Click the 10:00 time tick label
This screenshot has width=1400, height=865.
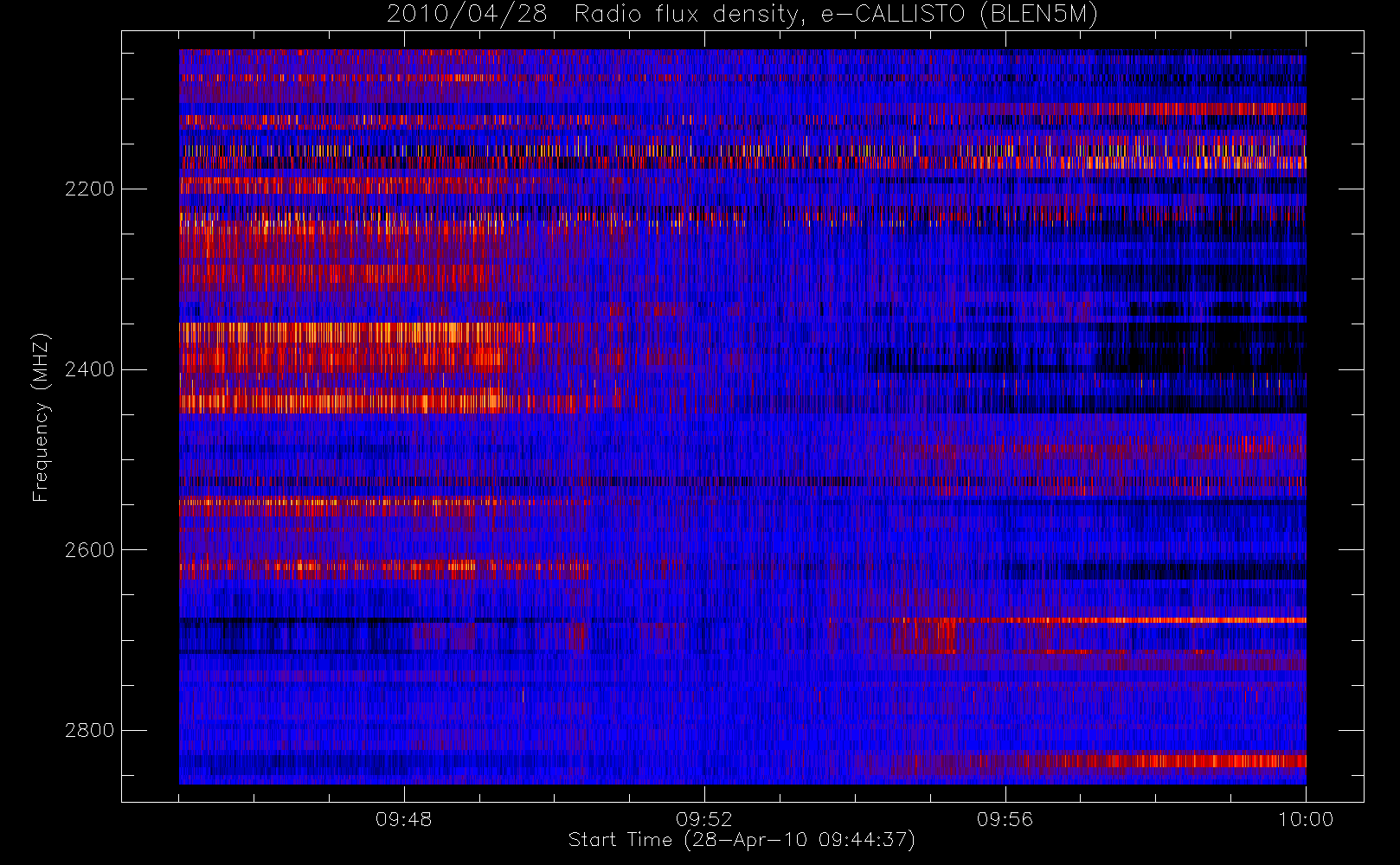pyautogui.click(x=1306, y=819)
